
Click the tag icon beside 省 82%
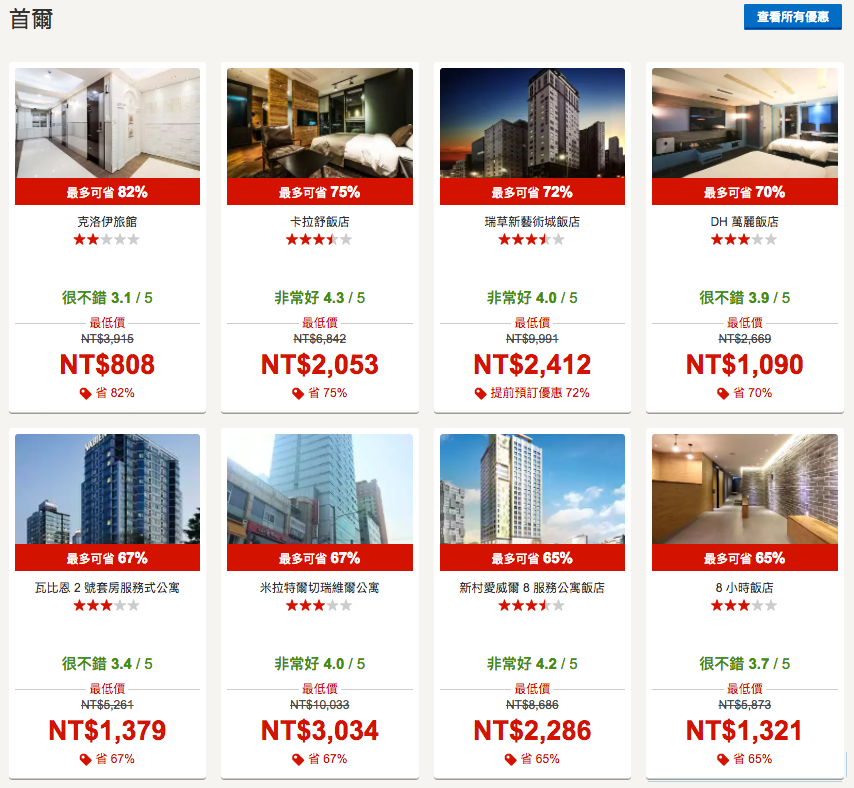[x=86, y=393]
